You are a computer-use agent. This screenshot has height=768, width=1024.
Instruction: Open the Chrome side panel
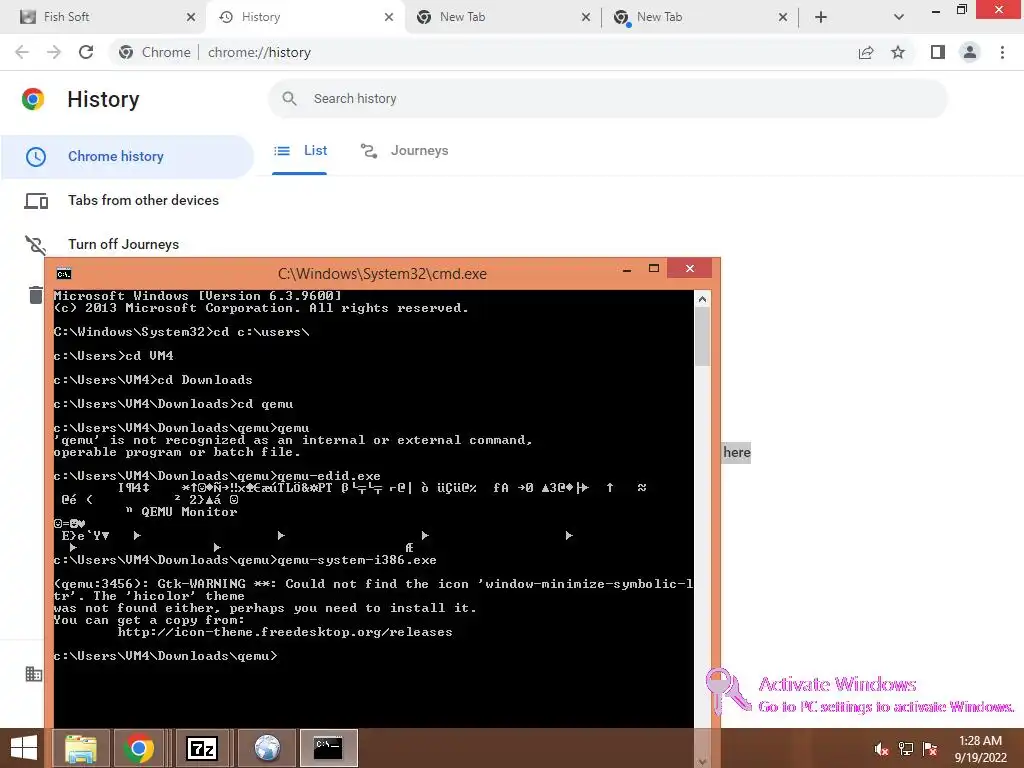(x=938, y=52)
